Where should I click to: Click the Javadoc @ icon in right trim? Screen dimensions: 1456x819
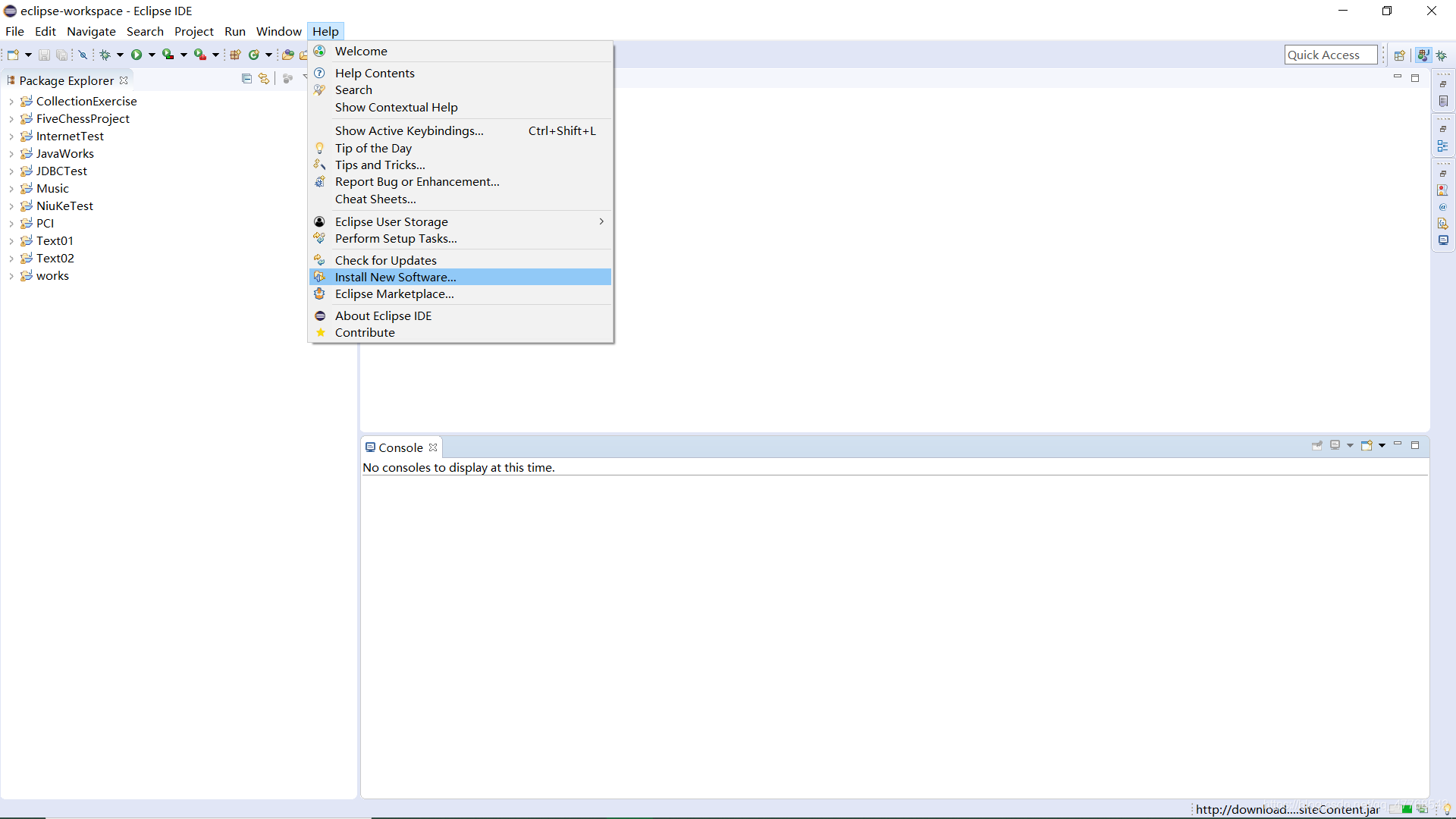point(1443,207)
